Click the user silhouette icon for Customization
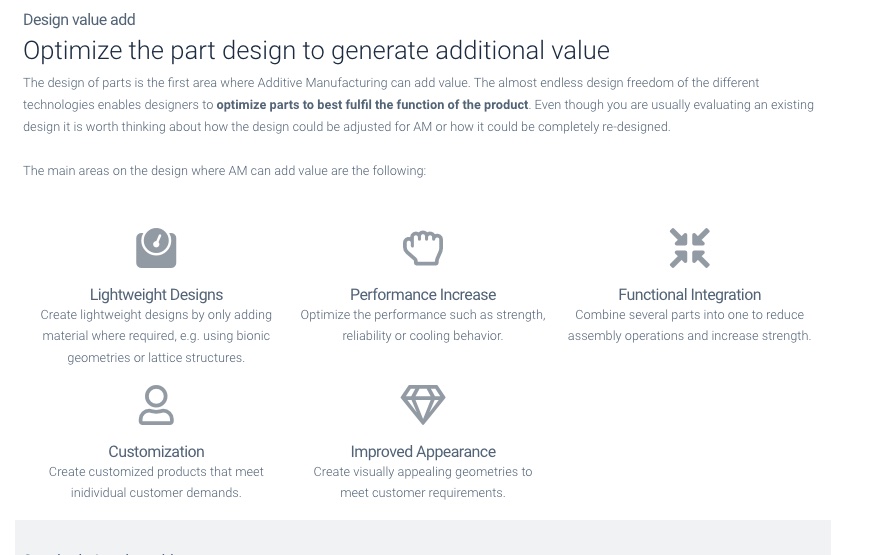The image size is (871, 555). (x=156, y=405)
